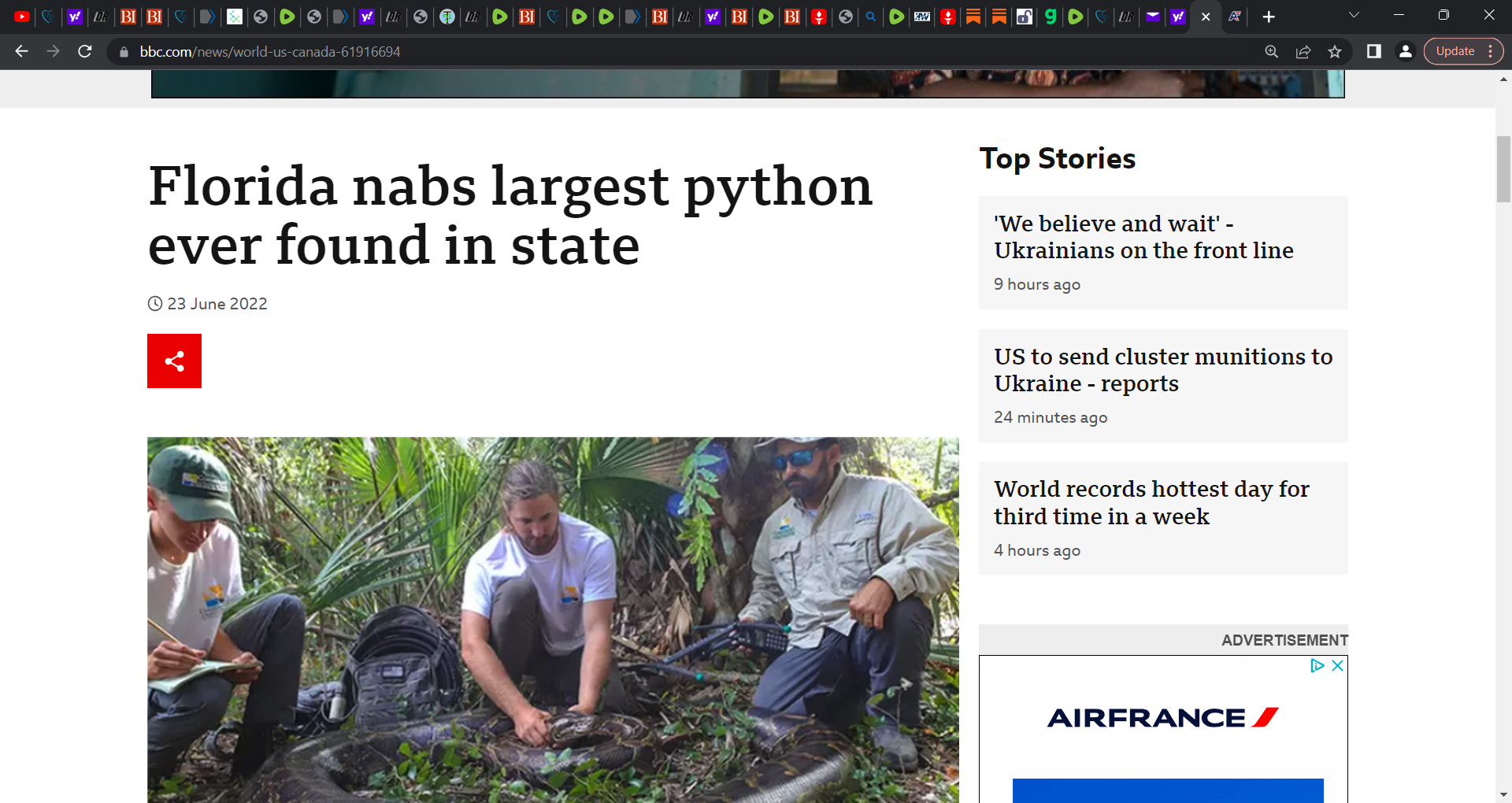The image size is (1512, 803).
Task: Open a new browser tab
Action: (1269, 17)
